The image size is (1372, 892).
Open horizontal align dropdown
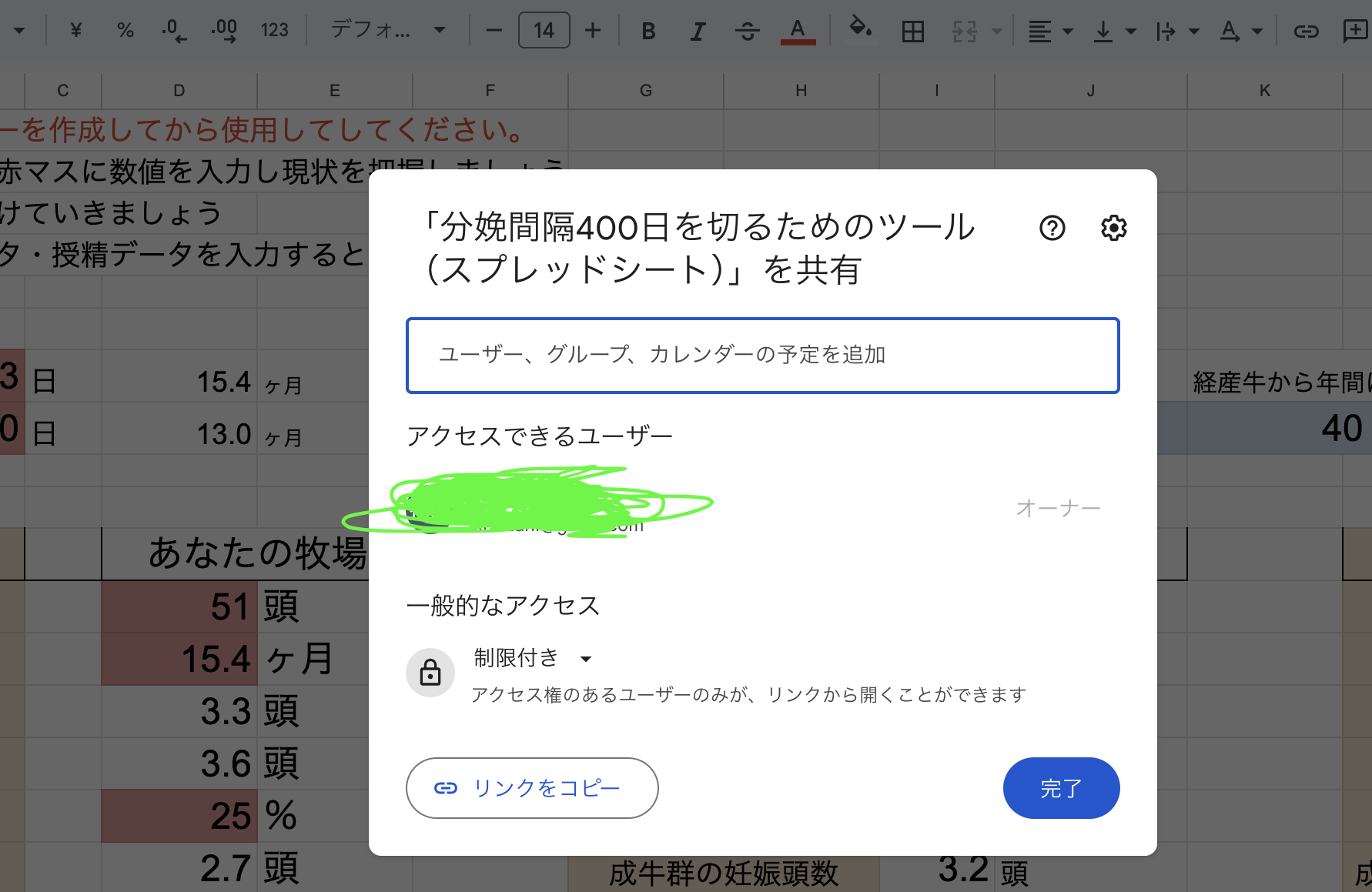[x=1051, y=32]
